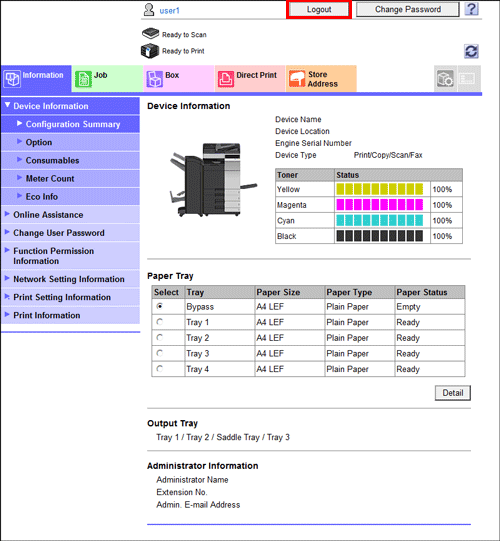Click the Ready to Print printer icon
500x541 pixels.
[x=150, y=51]
